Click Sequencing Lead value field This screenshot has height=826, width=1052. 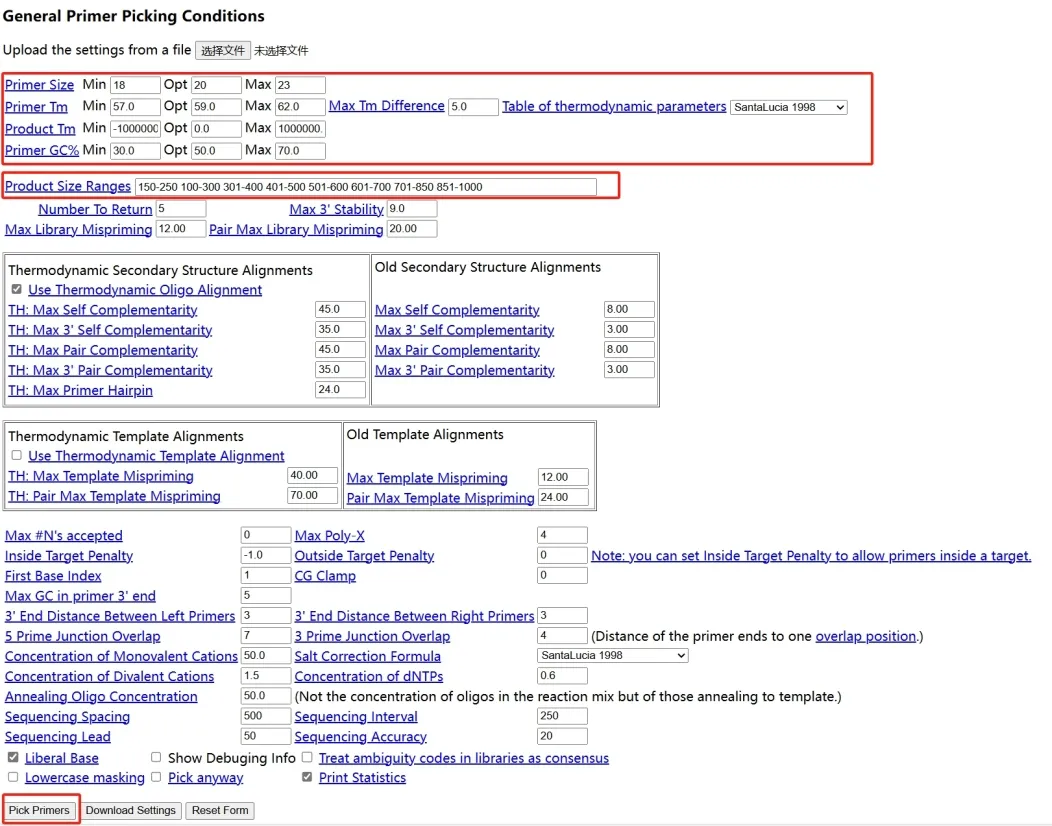pos(266,737)
